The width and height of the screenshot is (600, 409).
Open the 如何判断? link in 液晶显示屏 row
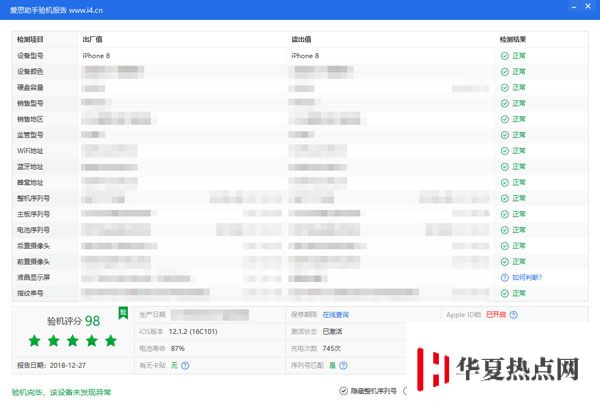527,277
